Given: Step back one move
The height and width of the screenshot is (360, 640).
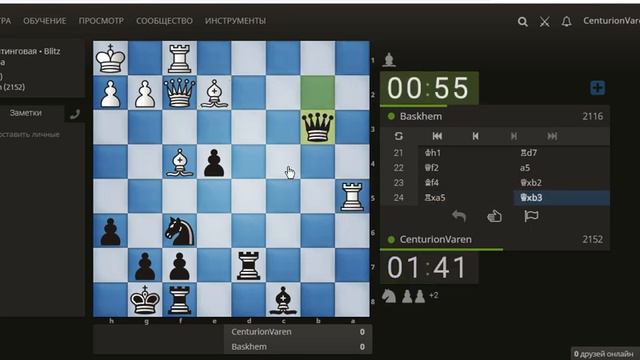Looking at the screenshot, I should click(x=475, y=136).
